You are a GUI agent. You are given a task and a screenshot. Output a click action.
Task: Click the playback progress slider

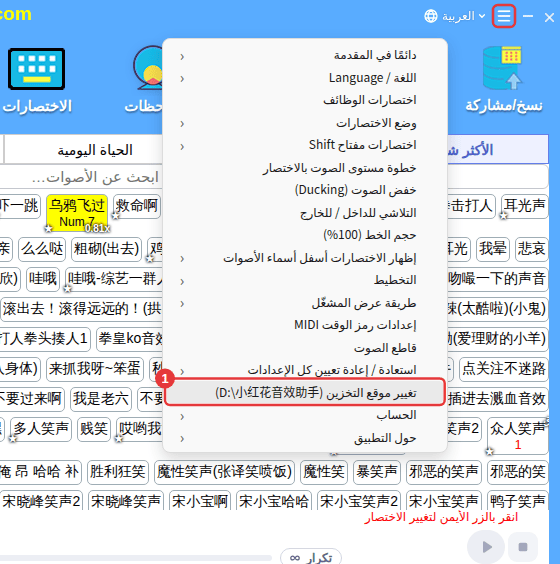tap(136, 558)
